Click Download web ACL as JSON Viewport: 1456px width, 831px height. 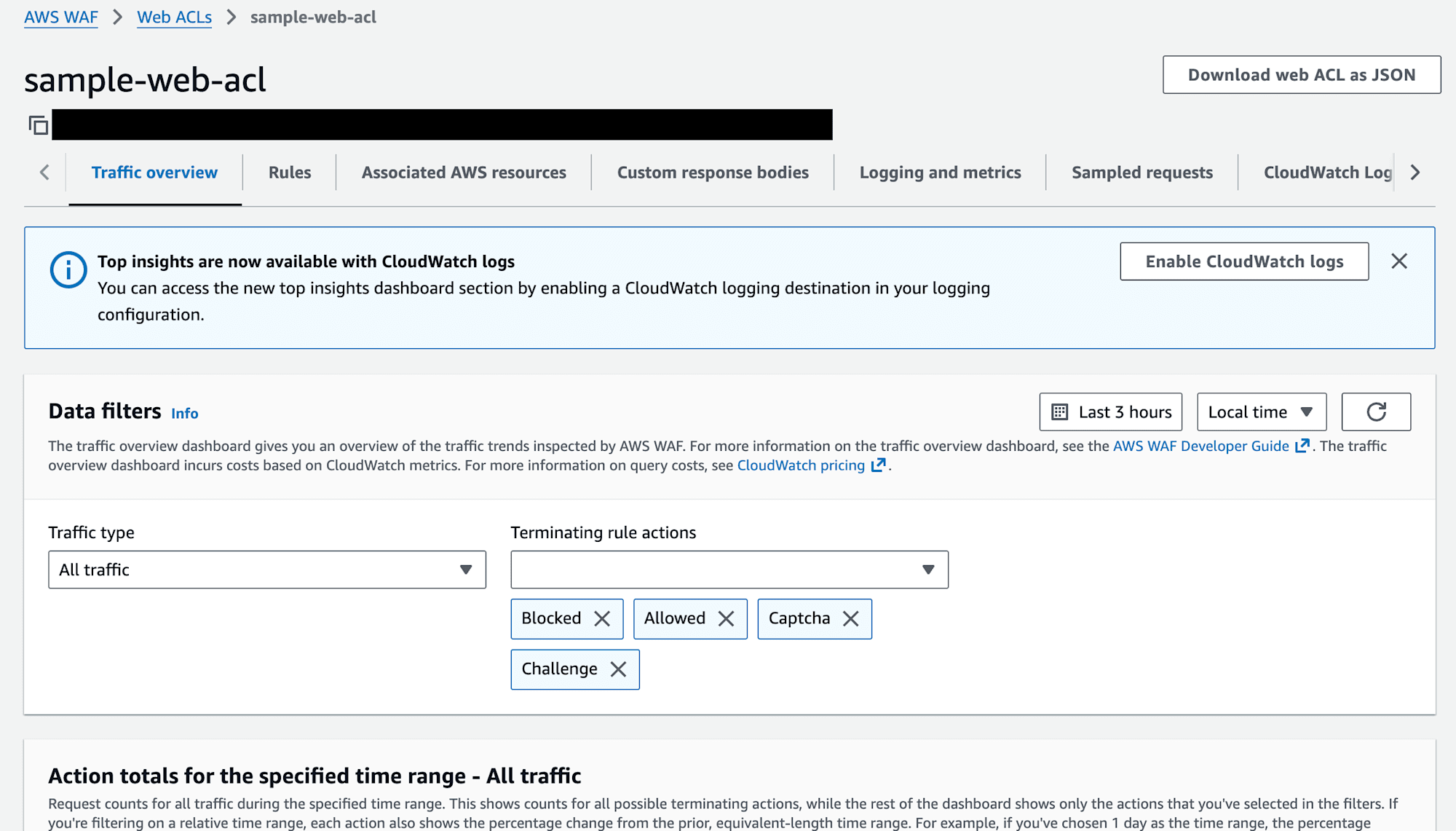[1301, 75]
